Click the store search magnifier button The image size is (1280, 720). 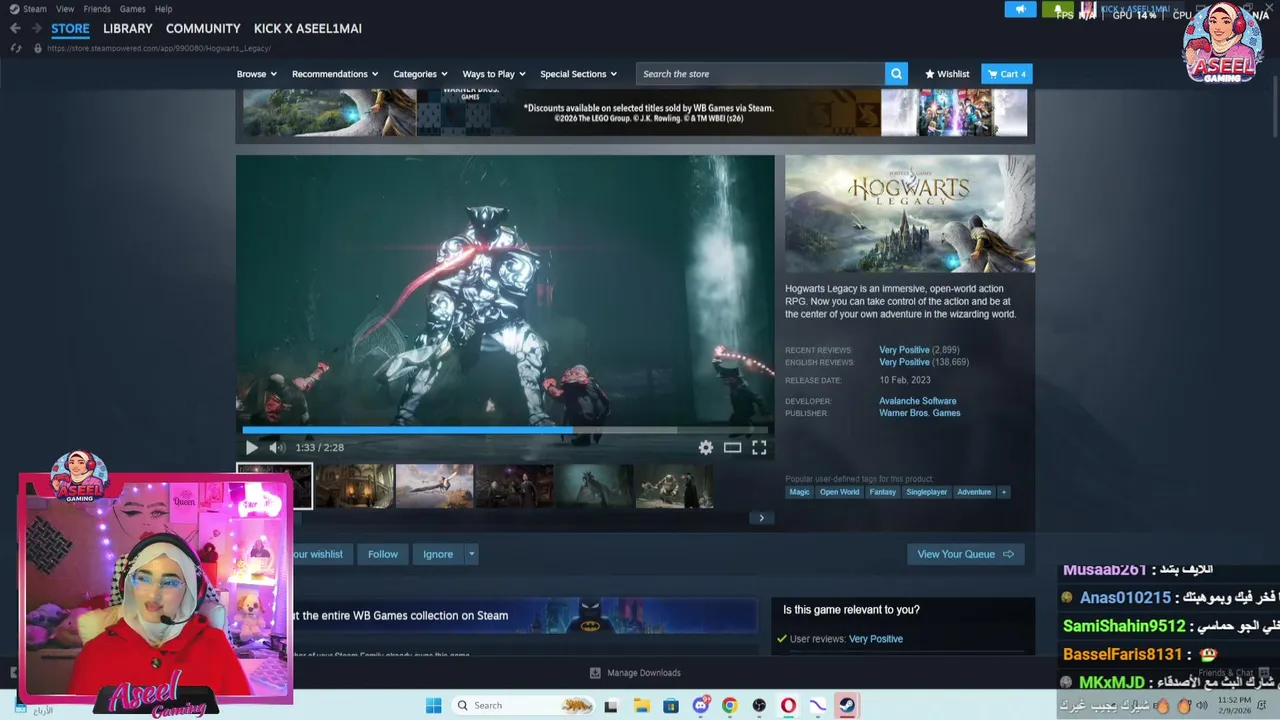coord(897,74)
